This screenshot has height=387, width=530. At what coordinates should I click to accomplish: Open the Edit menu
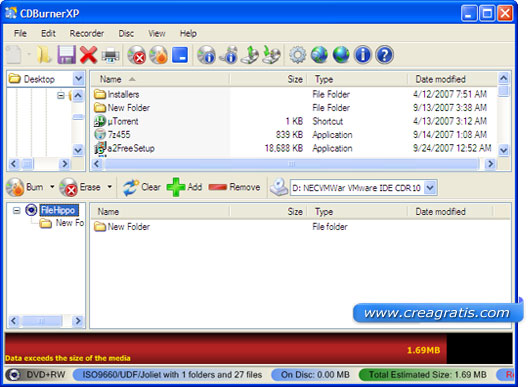click(48, 33)
